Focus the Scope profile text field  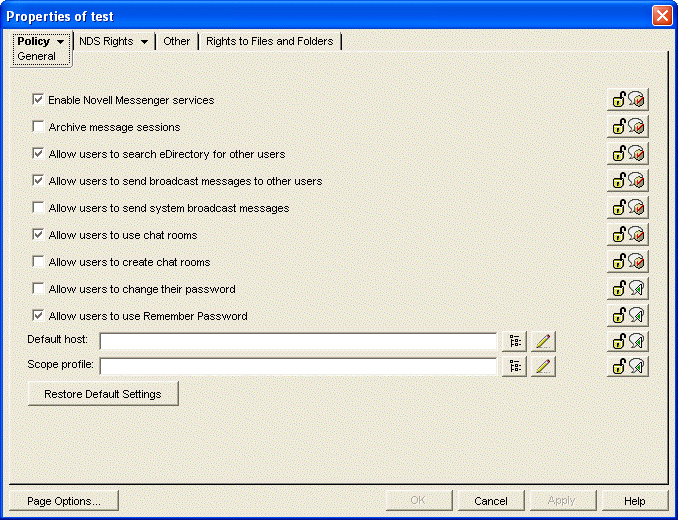(x=298, y=366)
